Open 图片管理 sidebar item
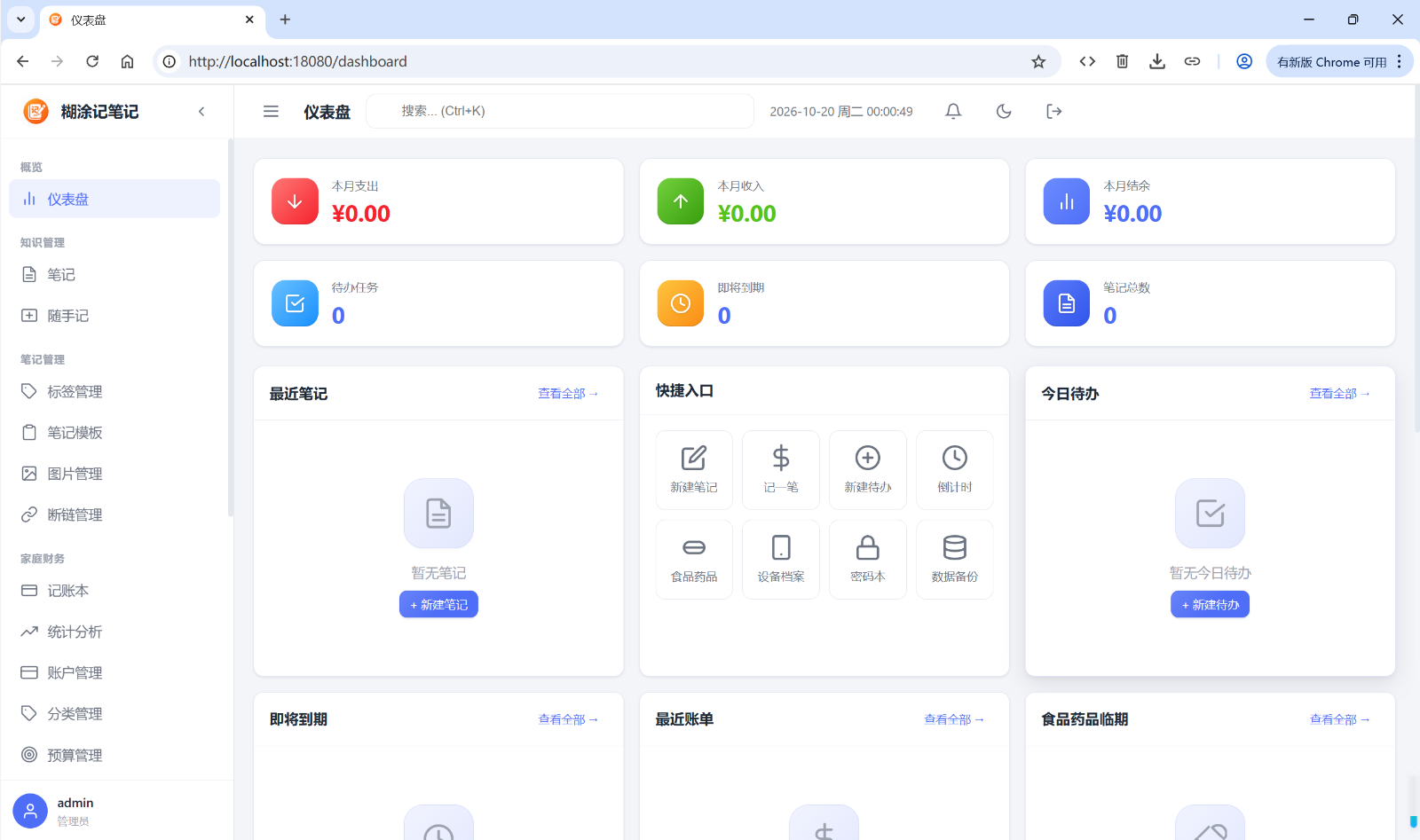Image resolution: width=1420 pixels, height=840 pixels. point(114,474)
